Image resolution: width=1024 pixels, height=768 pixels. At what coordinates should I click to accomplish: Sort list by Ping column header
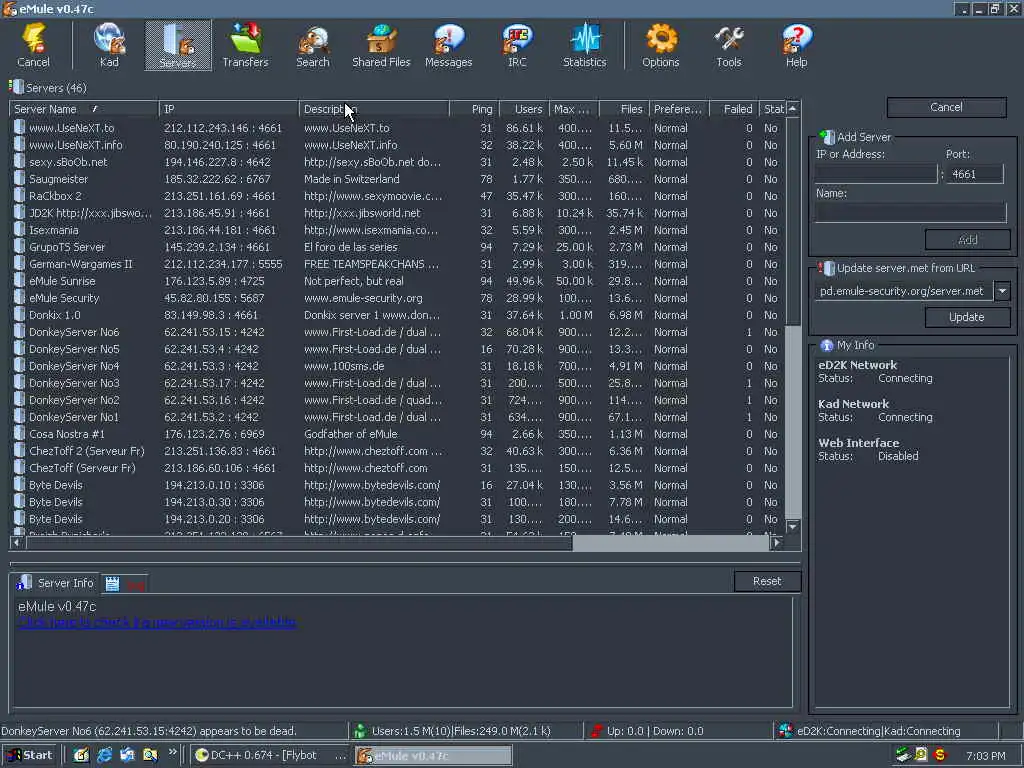474,109
